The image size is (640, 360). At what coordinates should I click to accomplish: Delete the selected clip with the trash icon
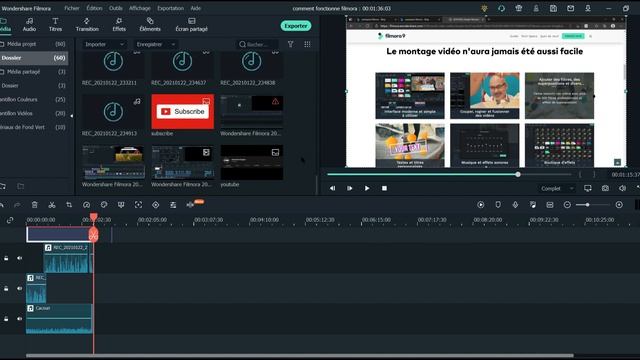click(x=35, y=204)
